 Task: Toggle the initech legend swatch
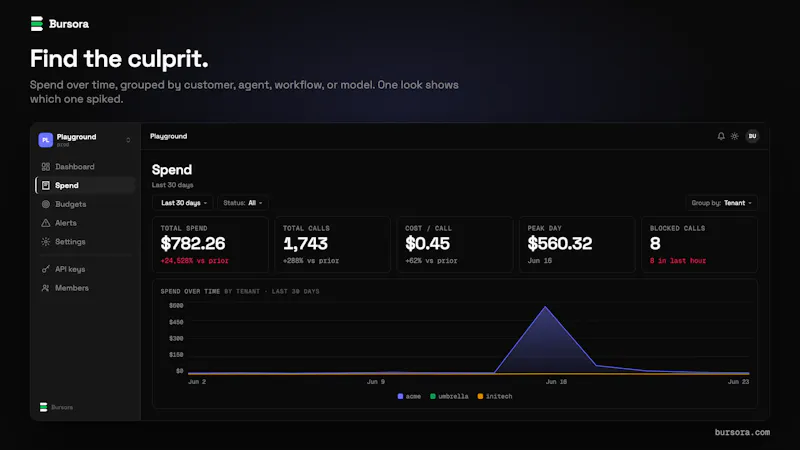480,396
